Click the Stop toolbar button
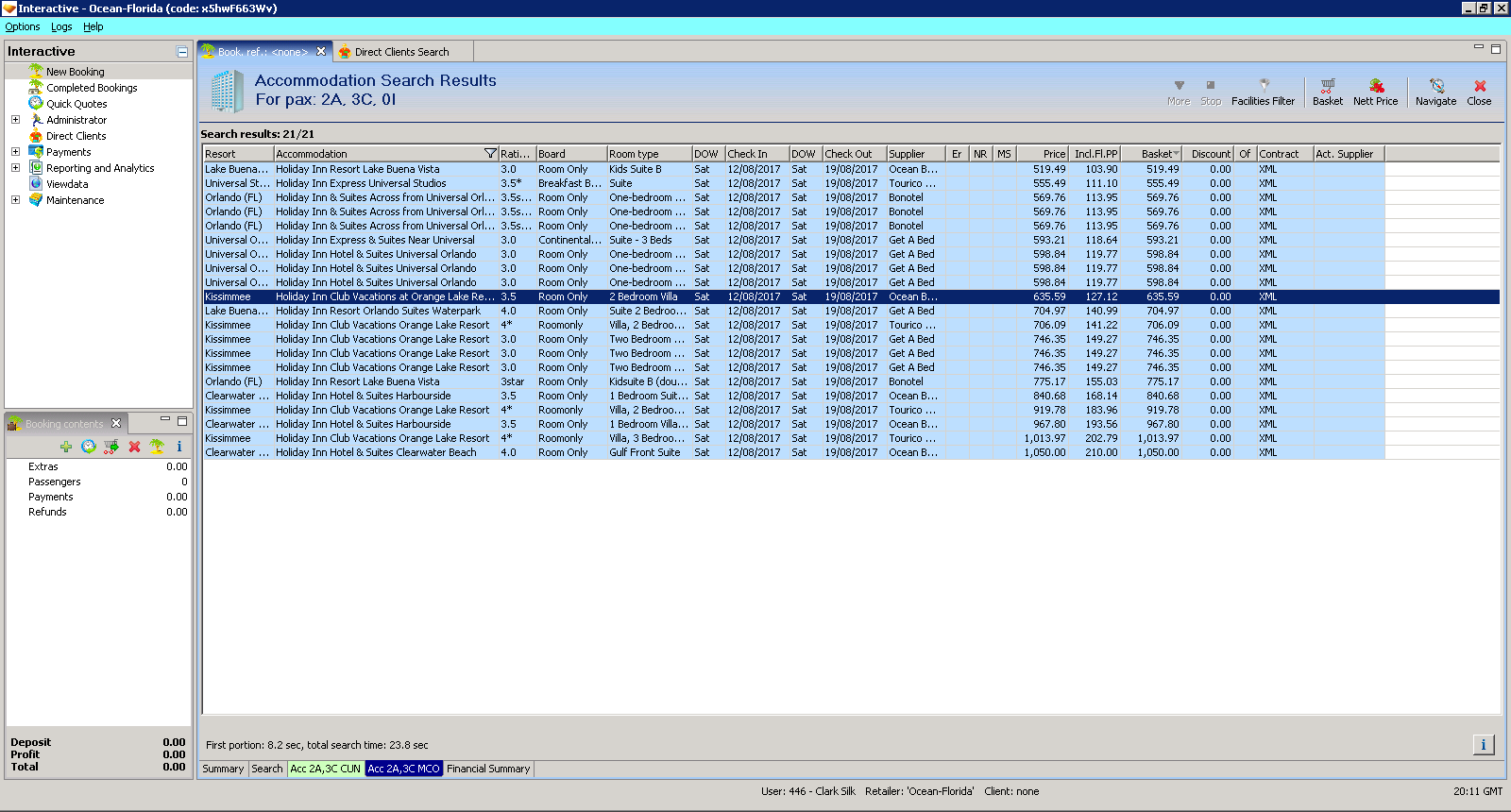Screen dimensions: 1511x812 click(x=1211, y=92)
